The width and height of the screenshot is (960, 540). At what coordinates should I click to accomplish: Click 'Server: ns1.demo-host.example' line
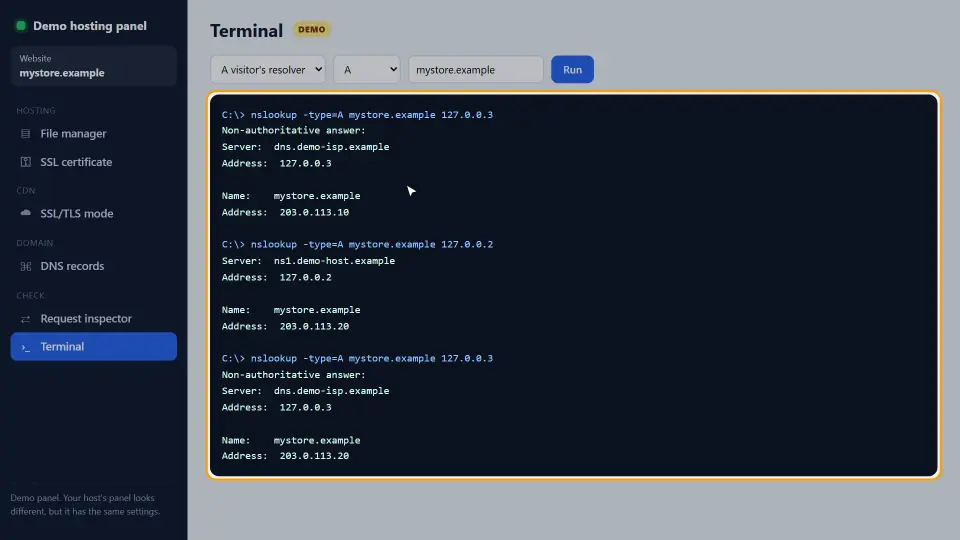click(308, 261)
